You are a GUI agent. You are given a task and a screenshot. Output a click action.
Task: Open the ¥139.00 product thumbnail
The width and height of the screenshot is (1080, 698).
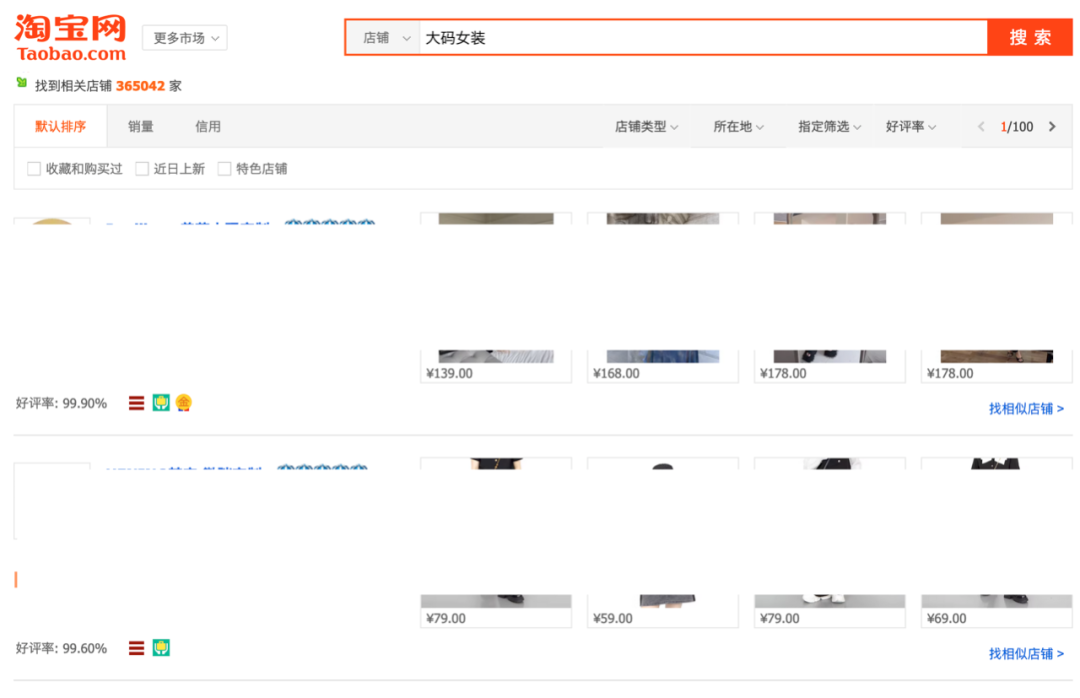click(496, 290)
